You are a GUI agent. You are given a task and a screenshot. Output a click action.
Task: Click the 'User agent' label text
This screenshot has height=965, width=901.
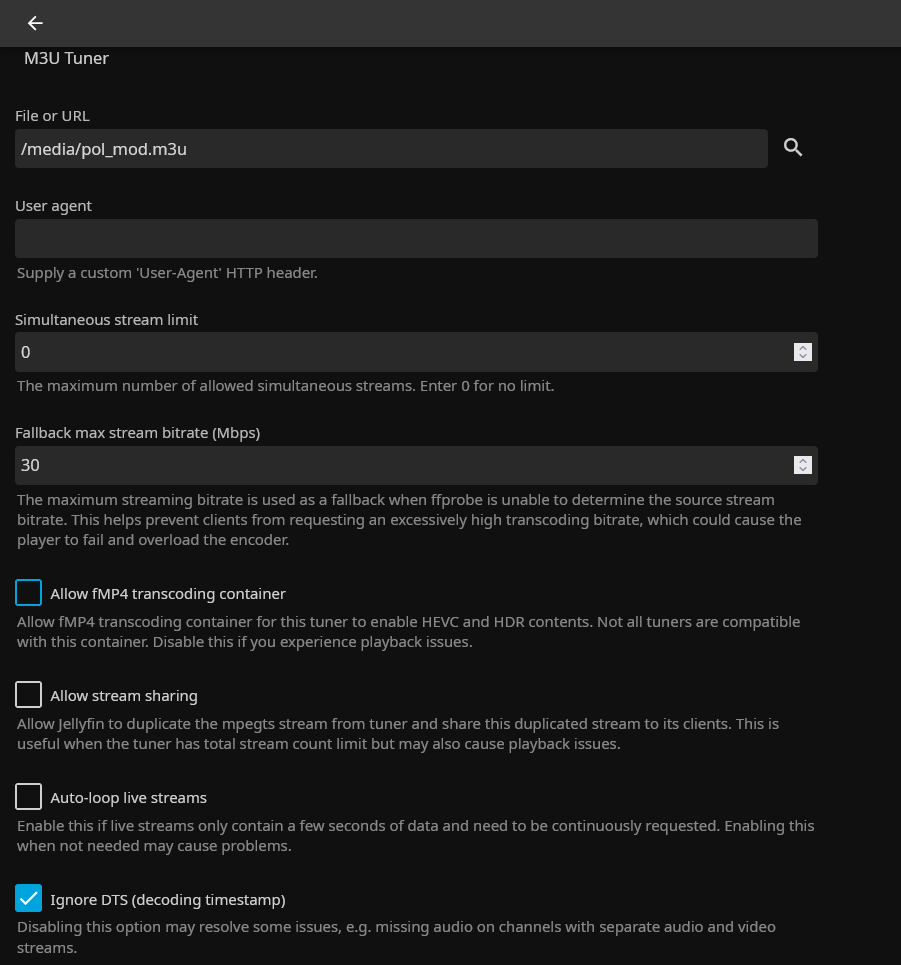pyautogui.click(x=53, y=206)
